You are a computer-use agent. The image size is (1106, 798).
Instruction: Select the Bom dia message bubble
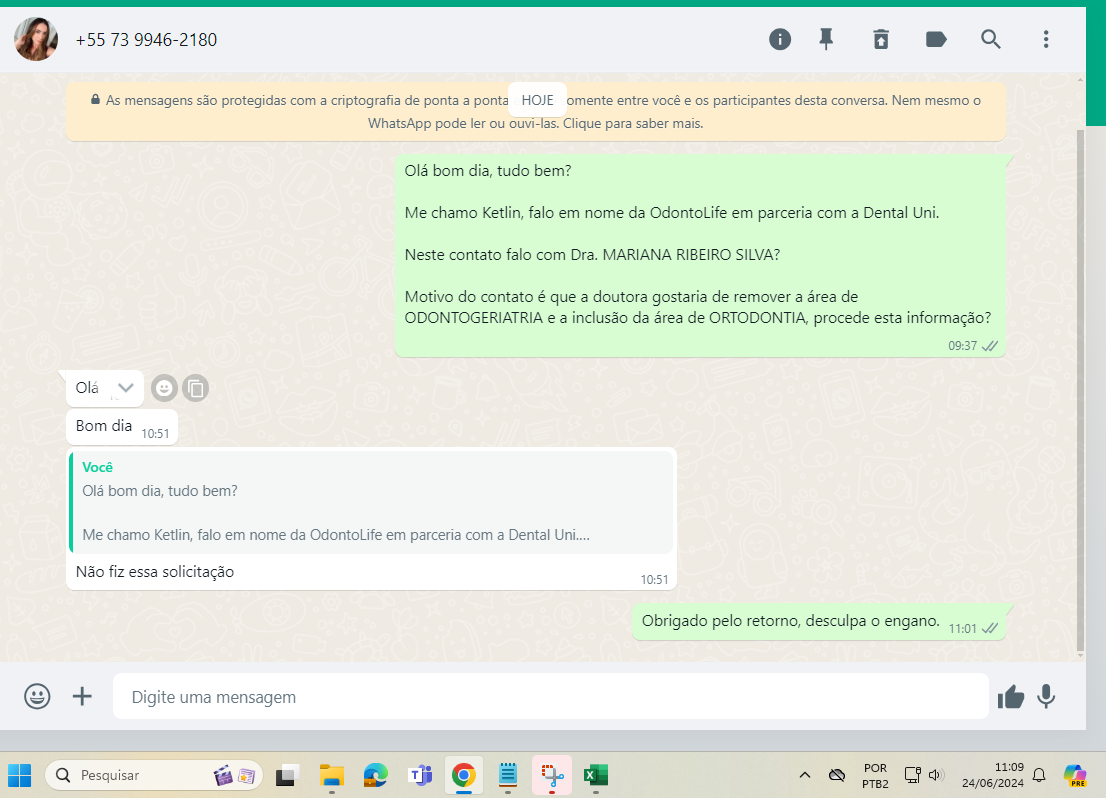click(121, 427)
